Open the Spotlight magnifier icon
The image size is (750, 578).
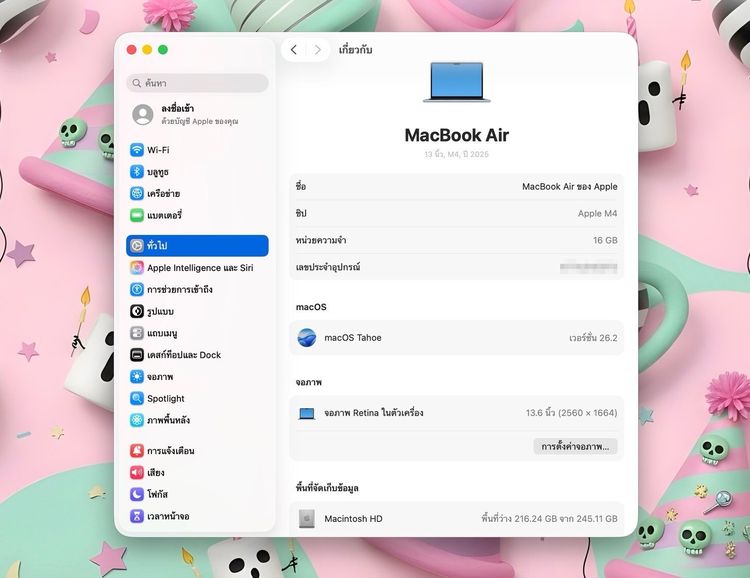point(137,398)
